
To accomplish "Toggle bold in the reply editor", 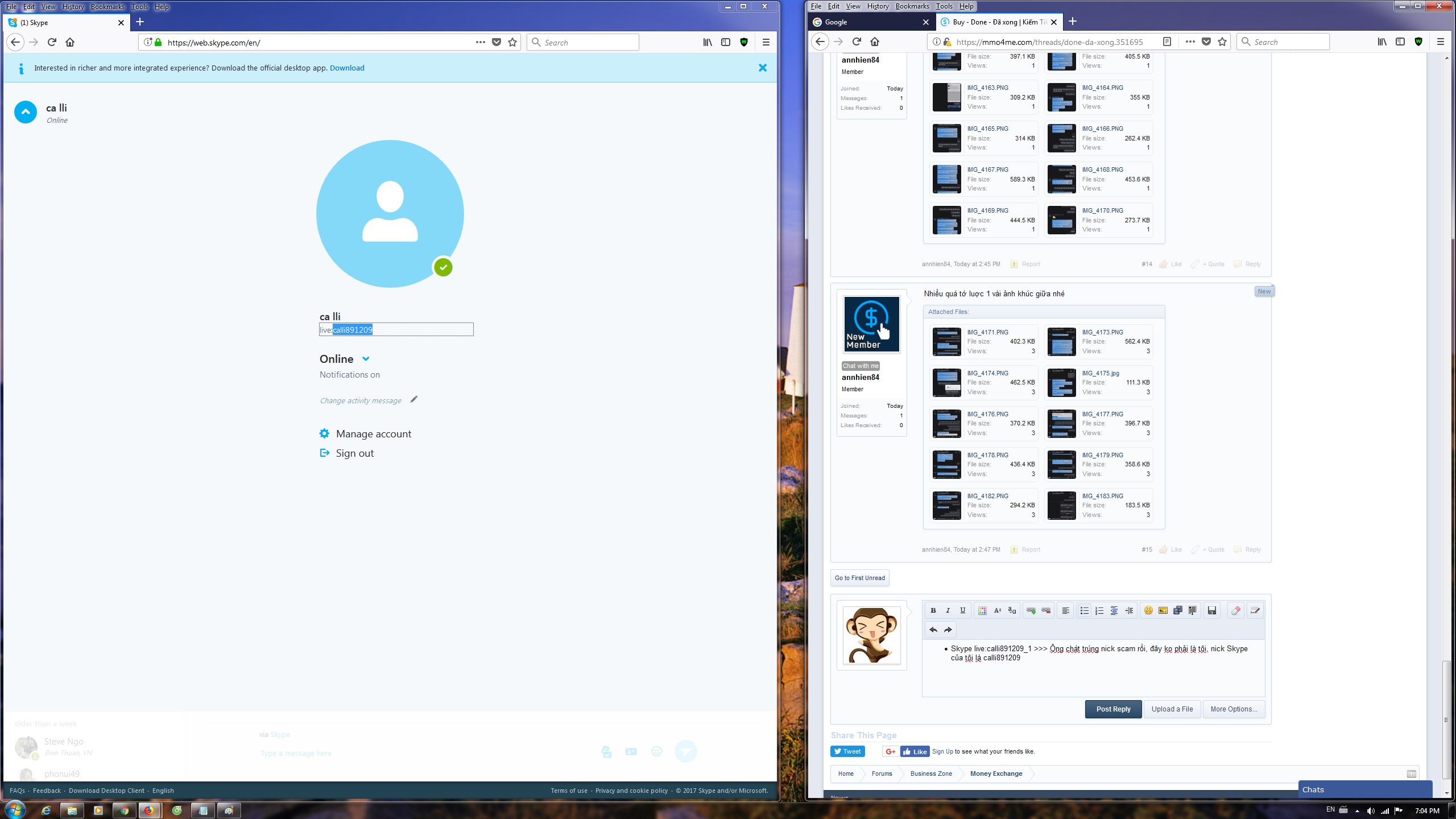I will point(933,610).
